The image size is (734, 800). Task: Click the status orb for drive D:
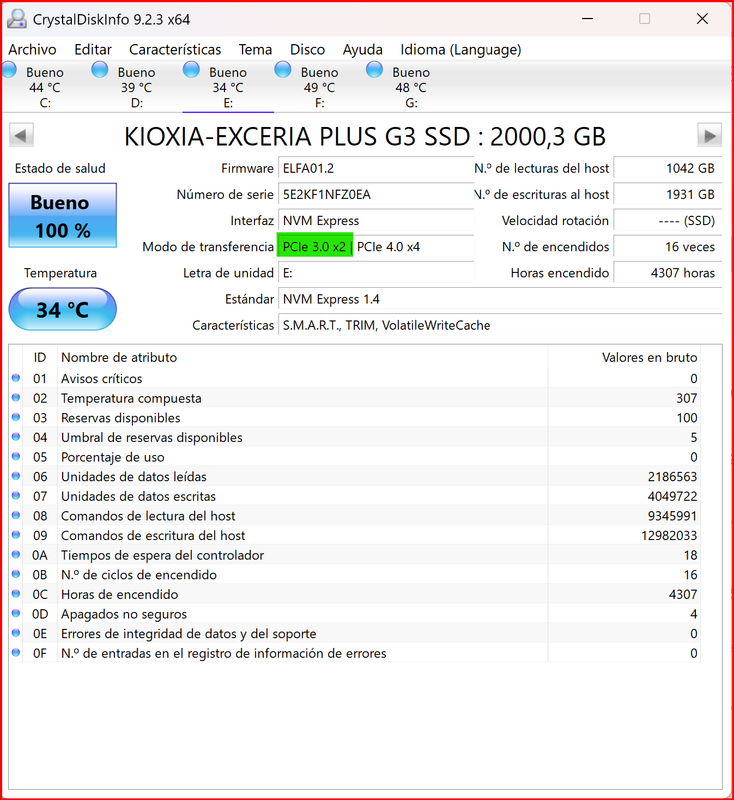[x=99, y=69]
